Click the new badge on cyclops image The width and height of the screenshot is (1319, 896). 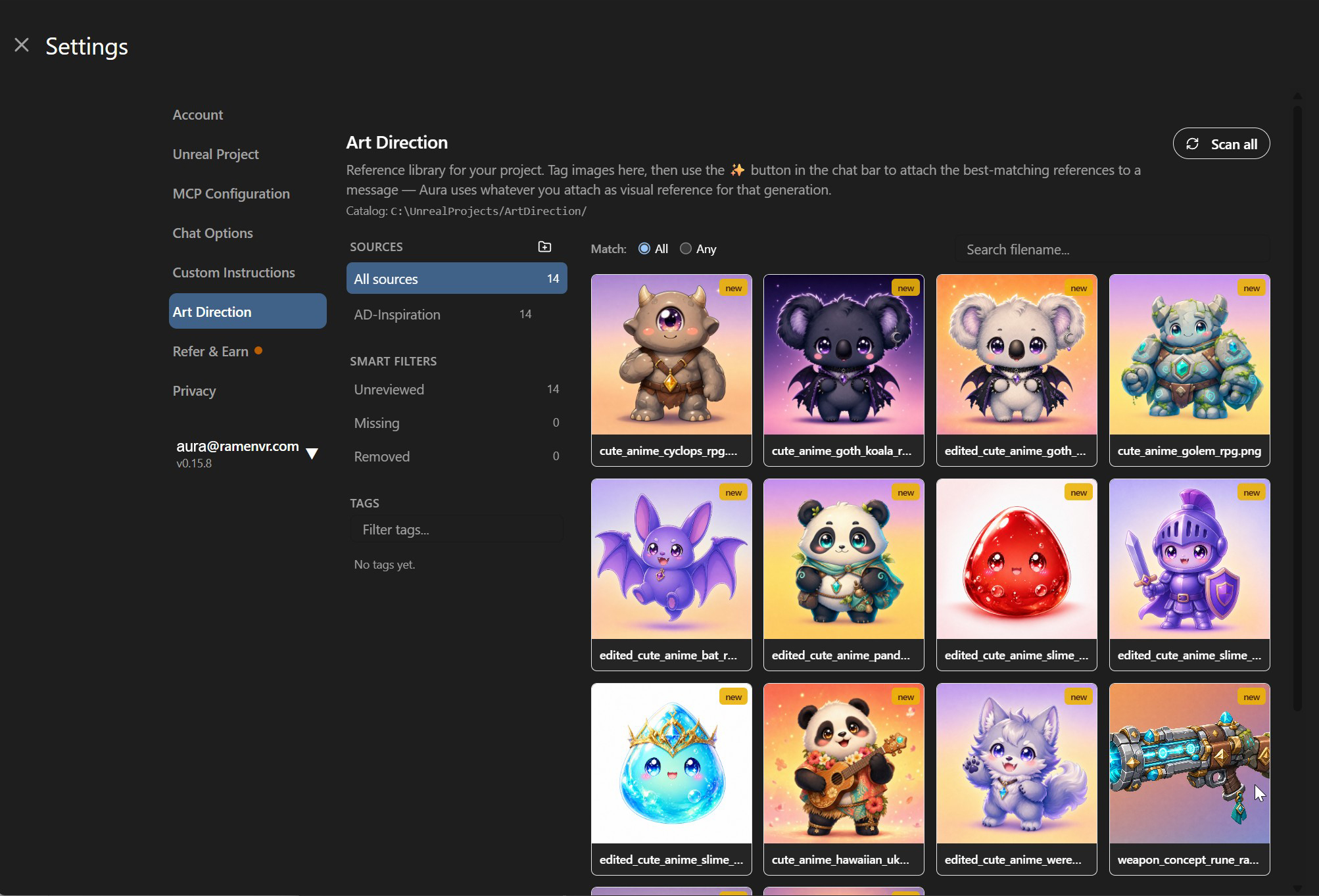(x=733, y=288)
